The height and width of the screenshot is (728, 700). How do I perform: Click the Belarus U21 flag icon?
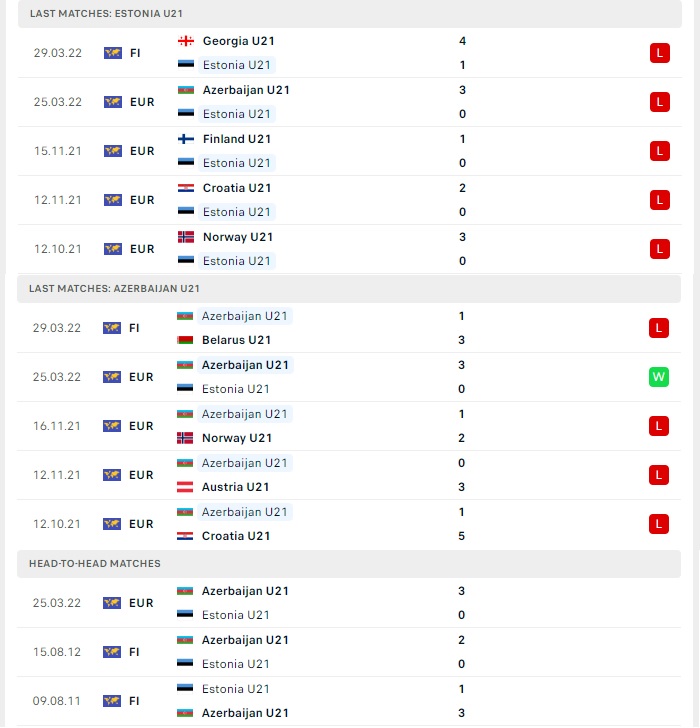(x=185, y=340)
